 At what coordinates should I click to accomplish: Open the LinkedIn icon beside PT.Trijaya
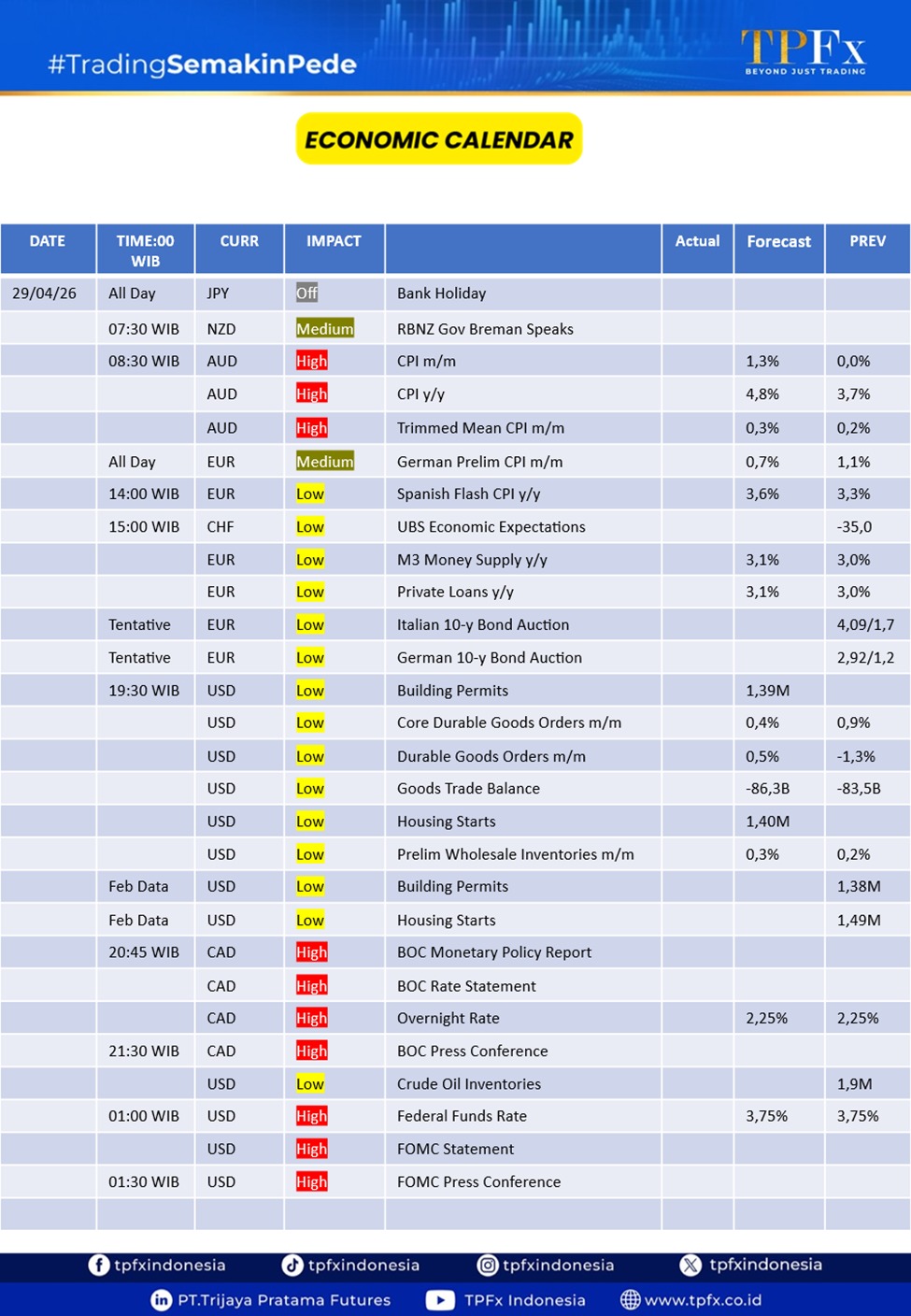[x=161, y=1300]
